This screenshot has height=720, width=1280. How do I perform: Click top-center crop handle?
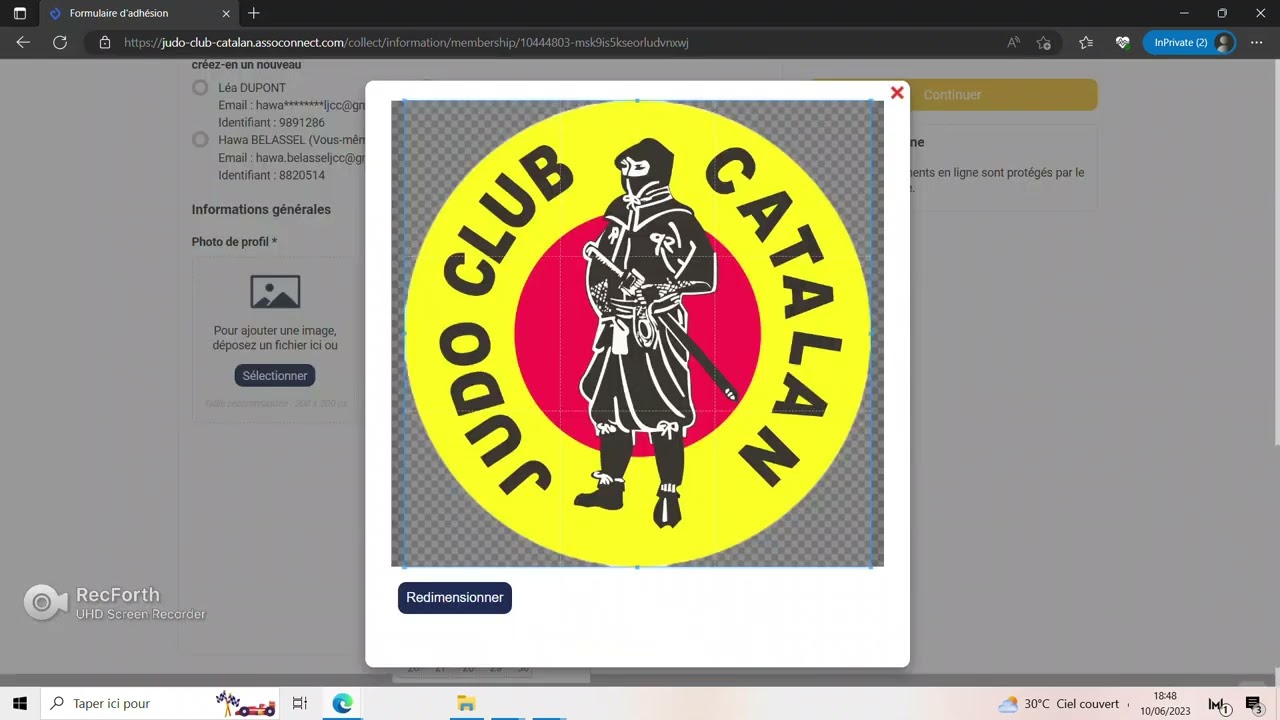[638, 100]
